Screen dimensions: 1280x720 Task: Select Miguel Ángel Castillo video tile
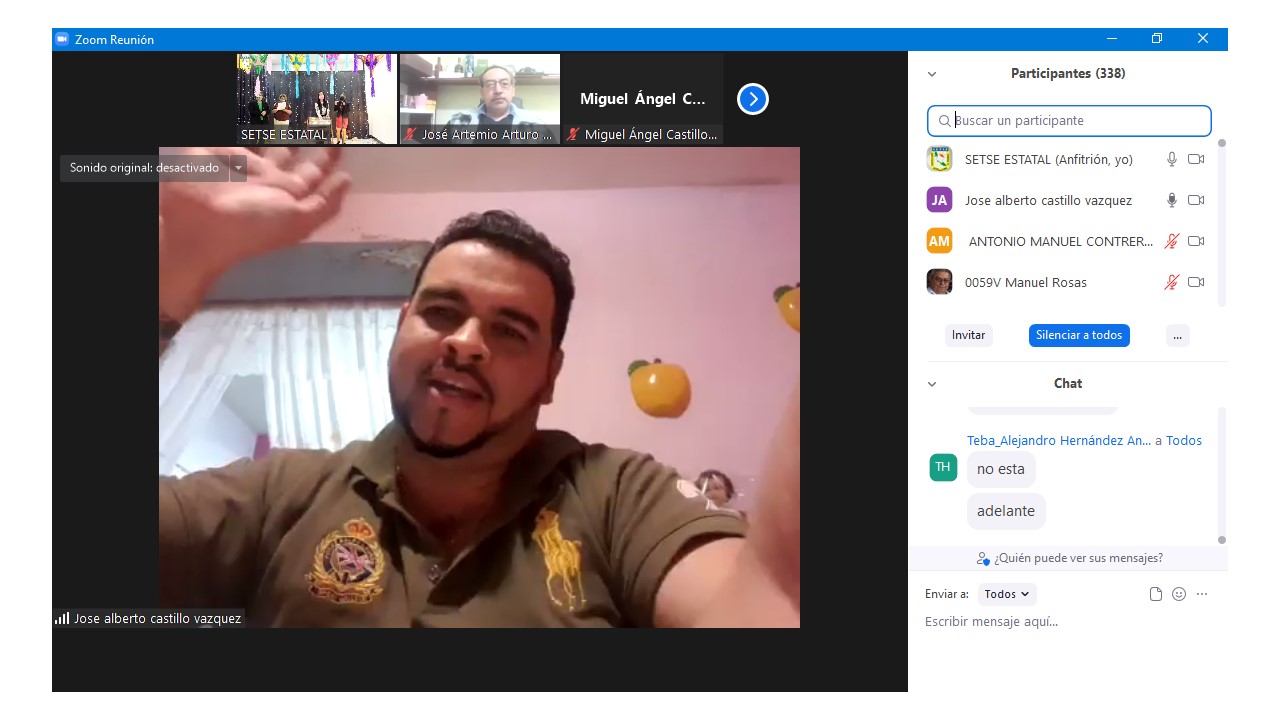pyautogui.click(x=643, y=99)
